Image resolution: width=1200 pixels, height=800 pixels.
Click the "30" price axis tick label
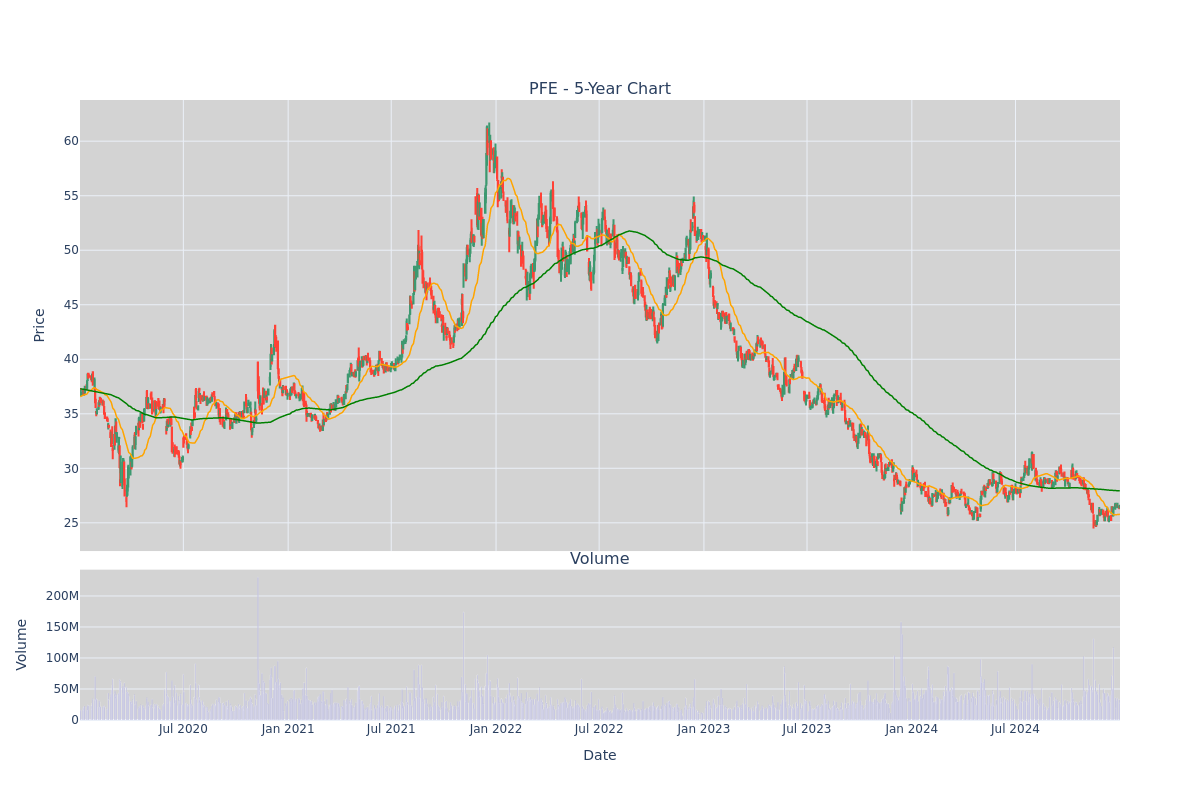(71, 468)
